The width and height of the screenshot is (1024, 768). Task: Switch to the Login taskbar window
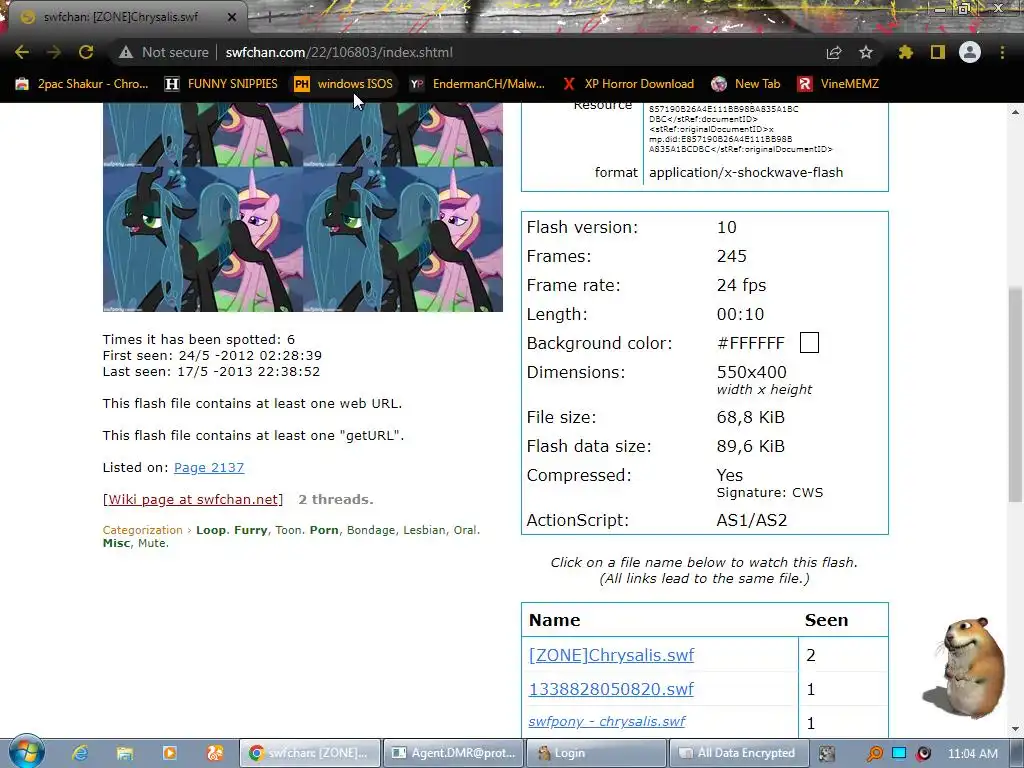(596, 753)
